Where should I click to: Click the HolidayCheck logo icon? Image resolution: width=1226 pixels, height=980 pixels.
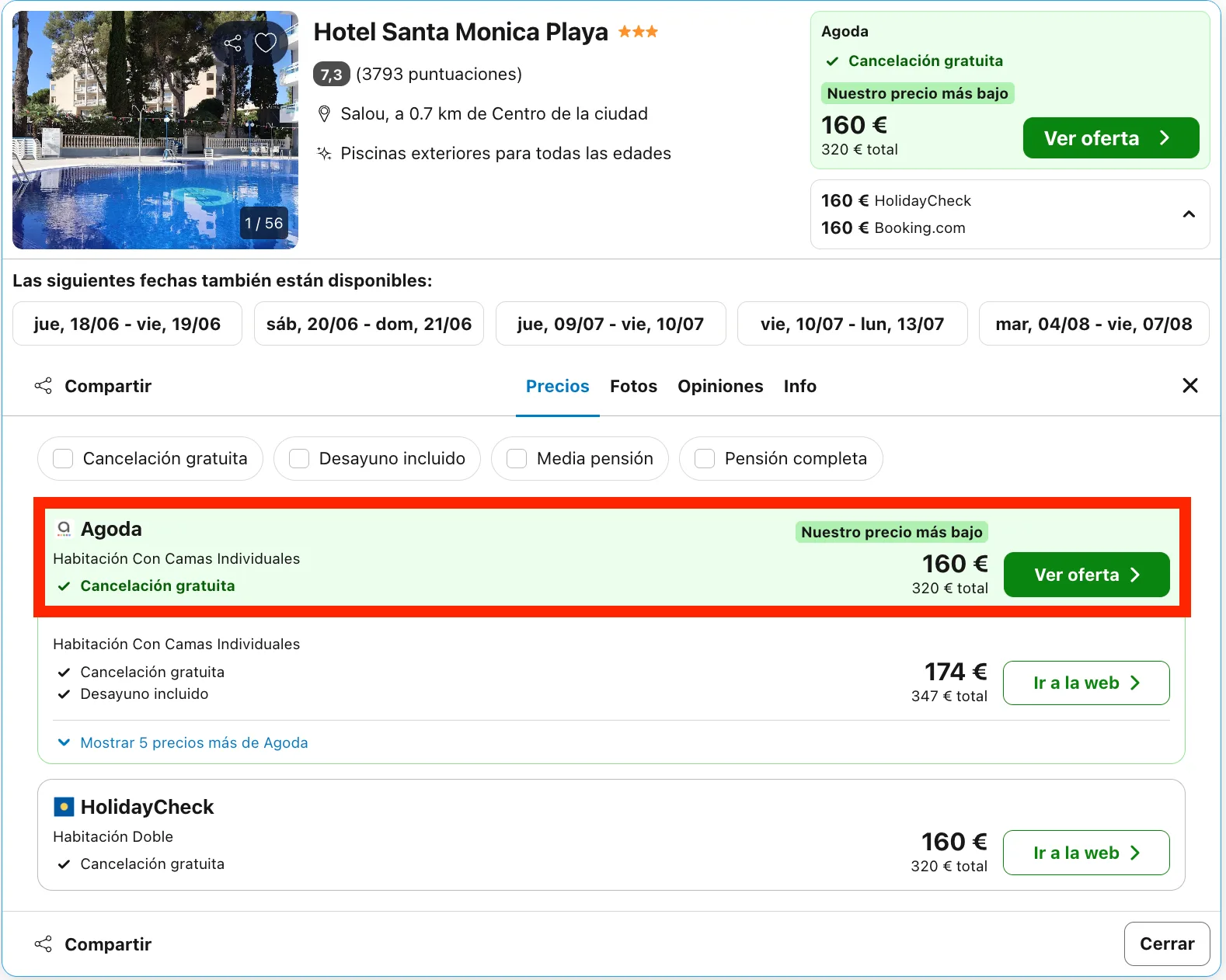click(x=64, y=807)
